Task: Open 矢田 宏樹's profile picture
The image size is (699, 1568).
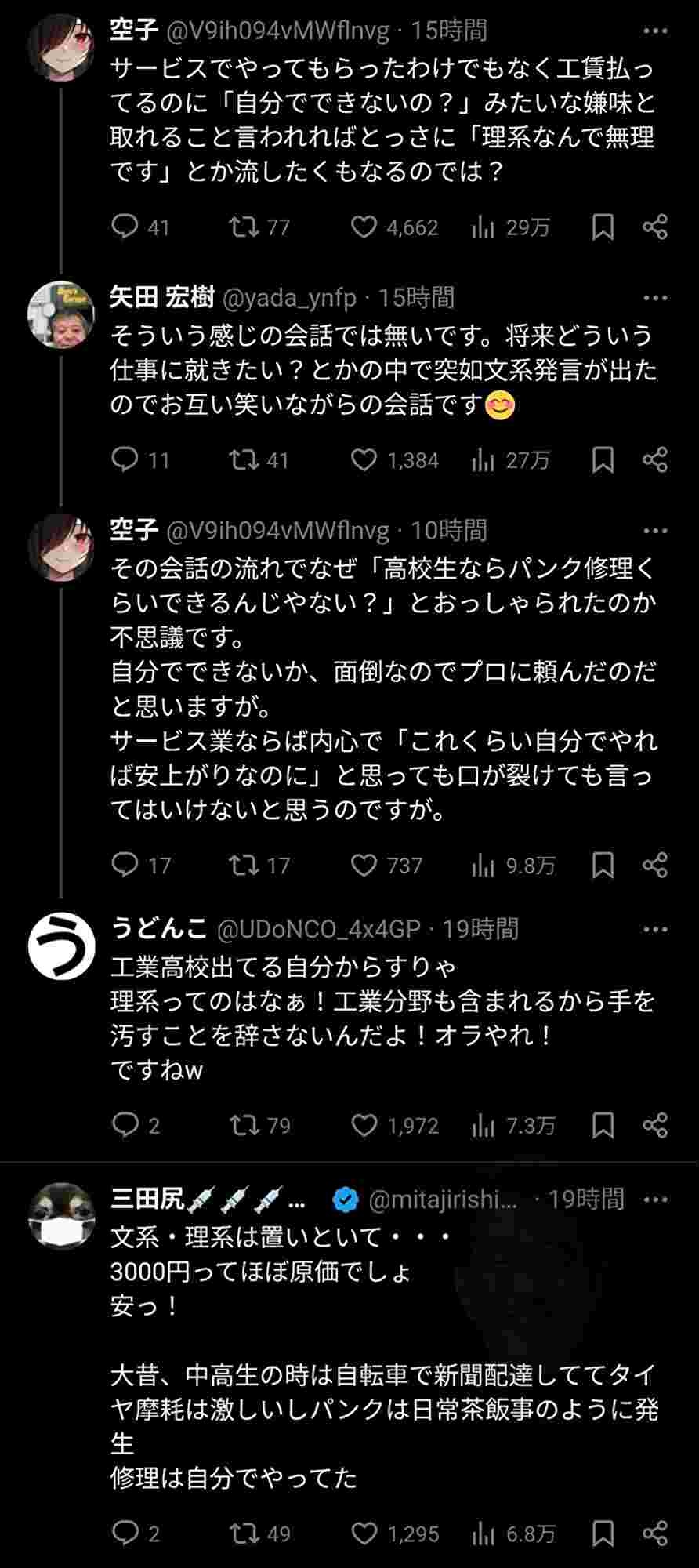Action: point(61,314)
